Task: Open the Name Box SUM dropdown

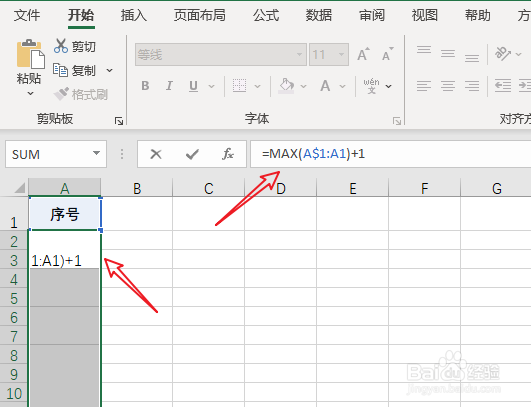Action: (x=97, y=153)
